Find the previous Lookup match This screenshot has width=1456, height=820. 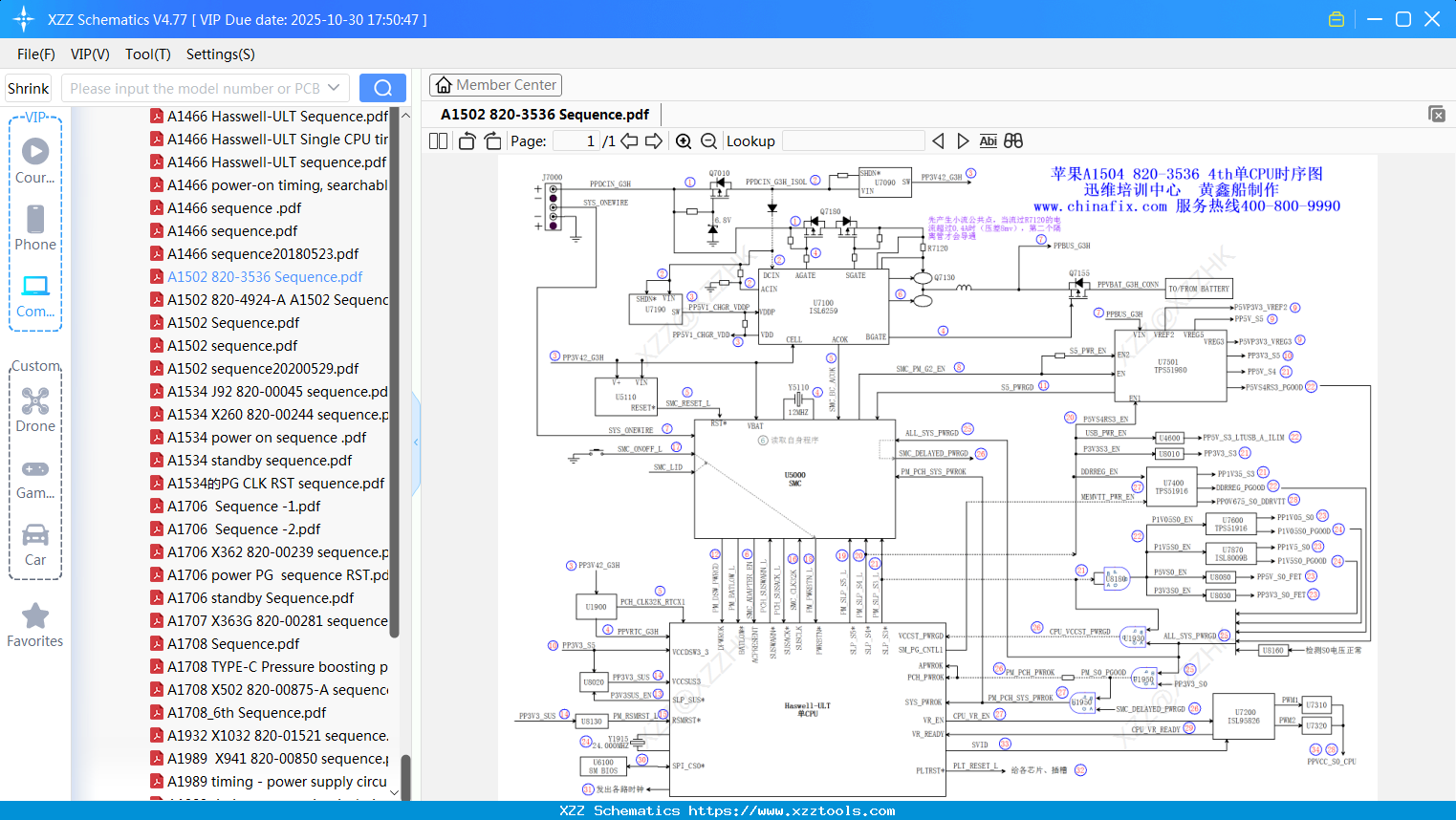(x=938, y=141)
